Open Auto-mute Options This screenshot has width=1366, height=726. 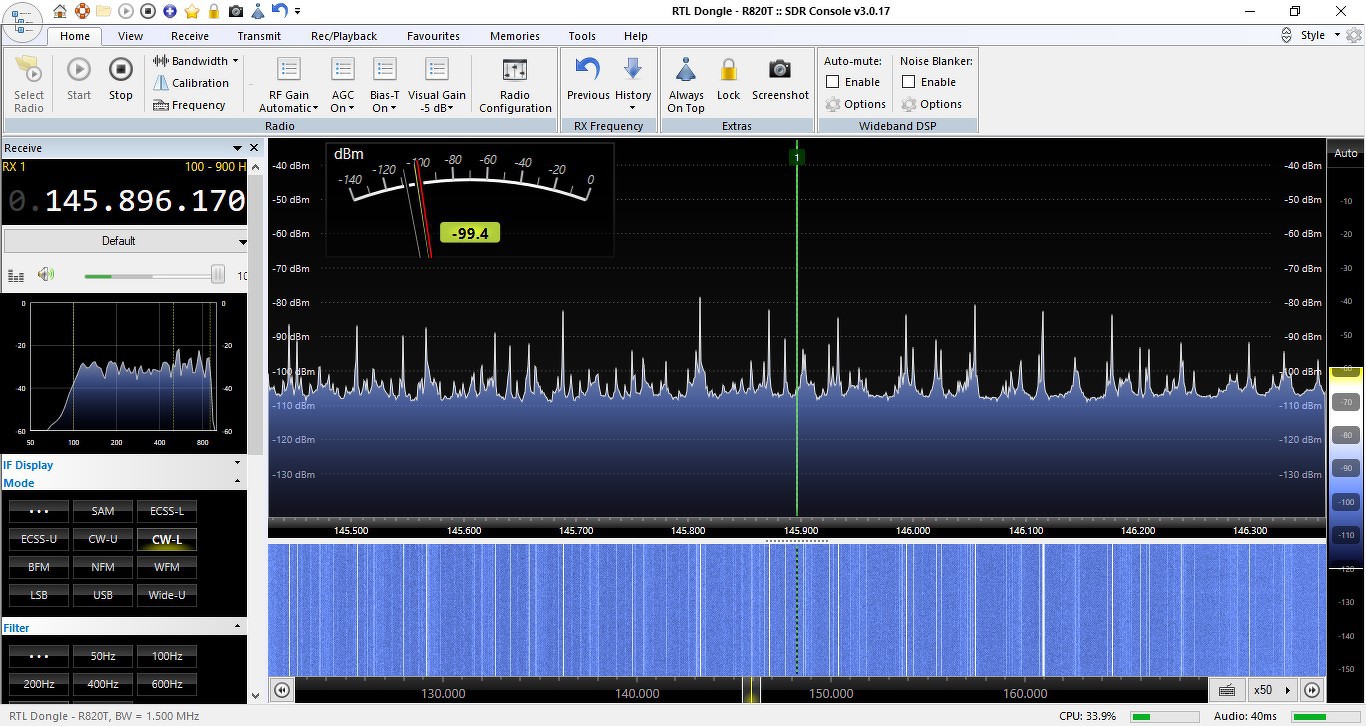[856, 104]
